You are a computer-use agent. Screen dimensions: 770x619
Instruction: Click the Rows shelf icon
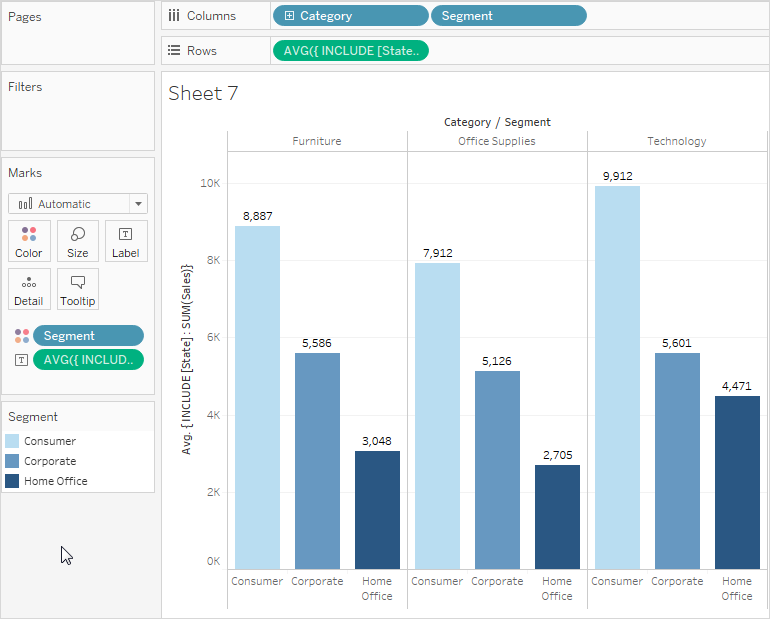coord(174,51)
